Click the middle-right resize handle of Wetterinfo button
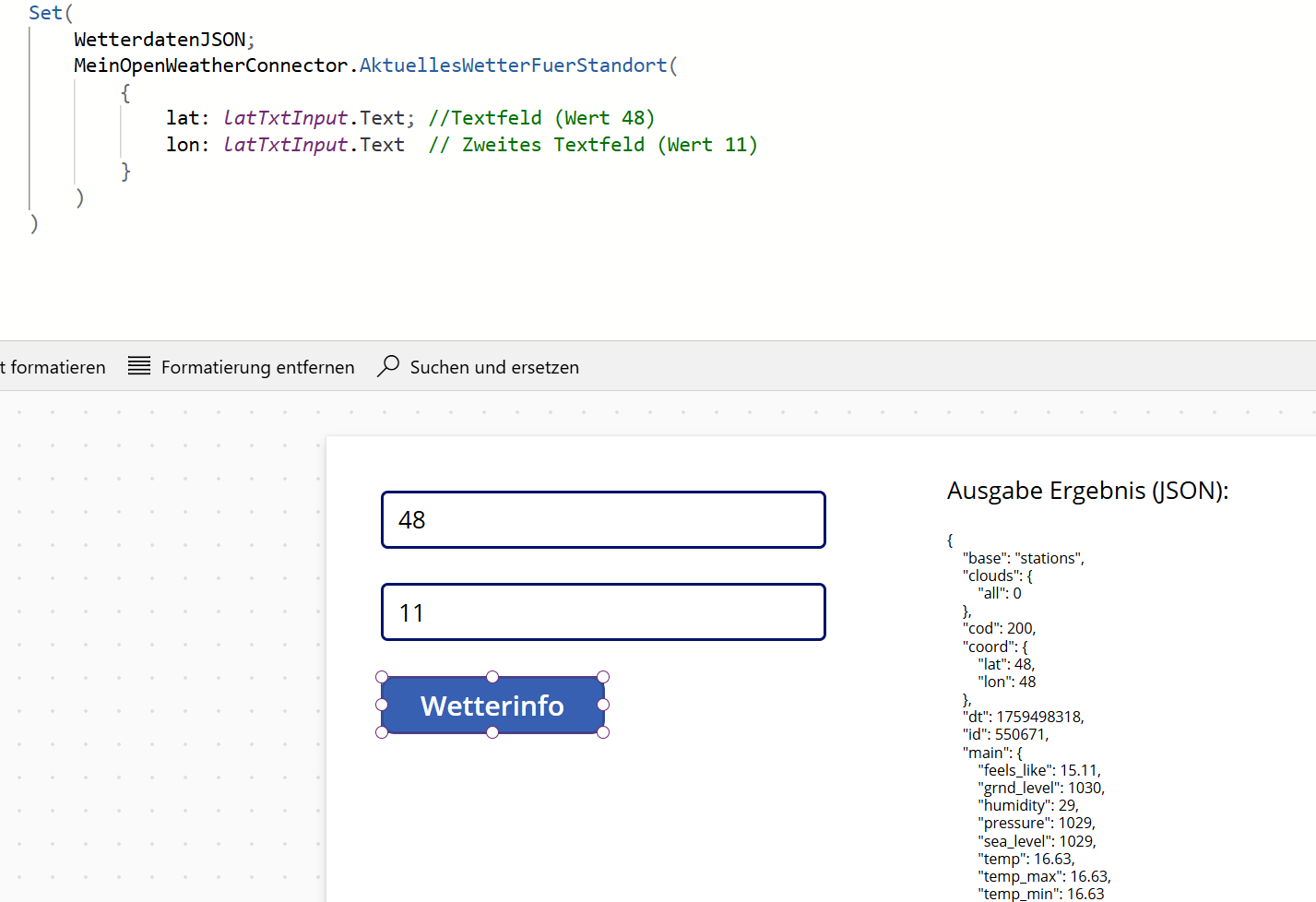 (603, 705)
